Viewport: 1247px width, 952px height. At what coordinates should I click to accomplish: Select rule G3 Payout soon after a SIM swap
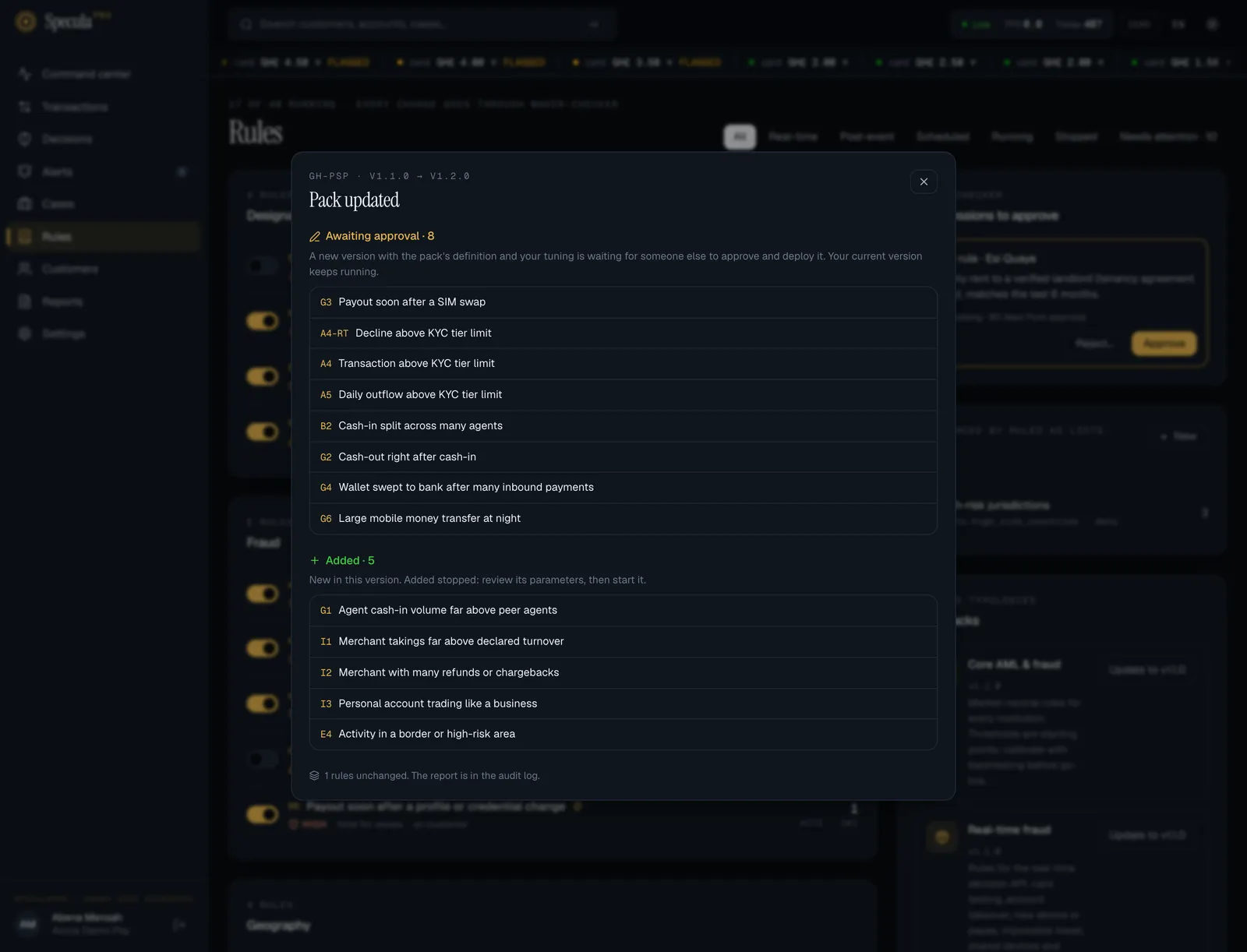coord(623,302)
